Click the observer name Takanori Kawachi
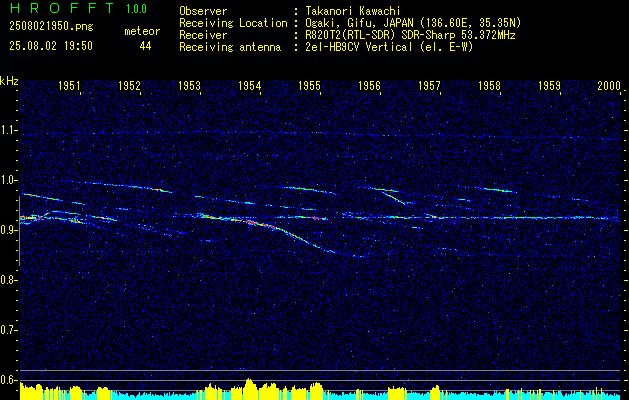 351,11
